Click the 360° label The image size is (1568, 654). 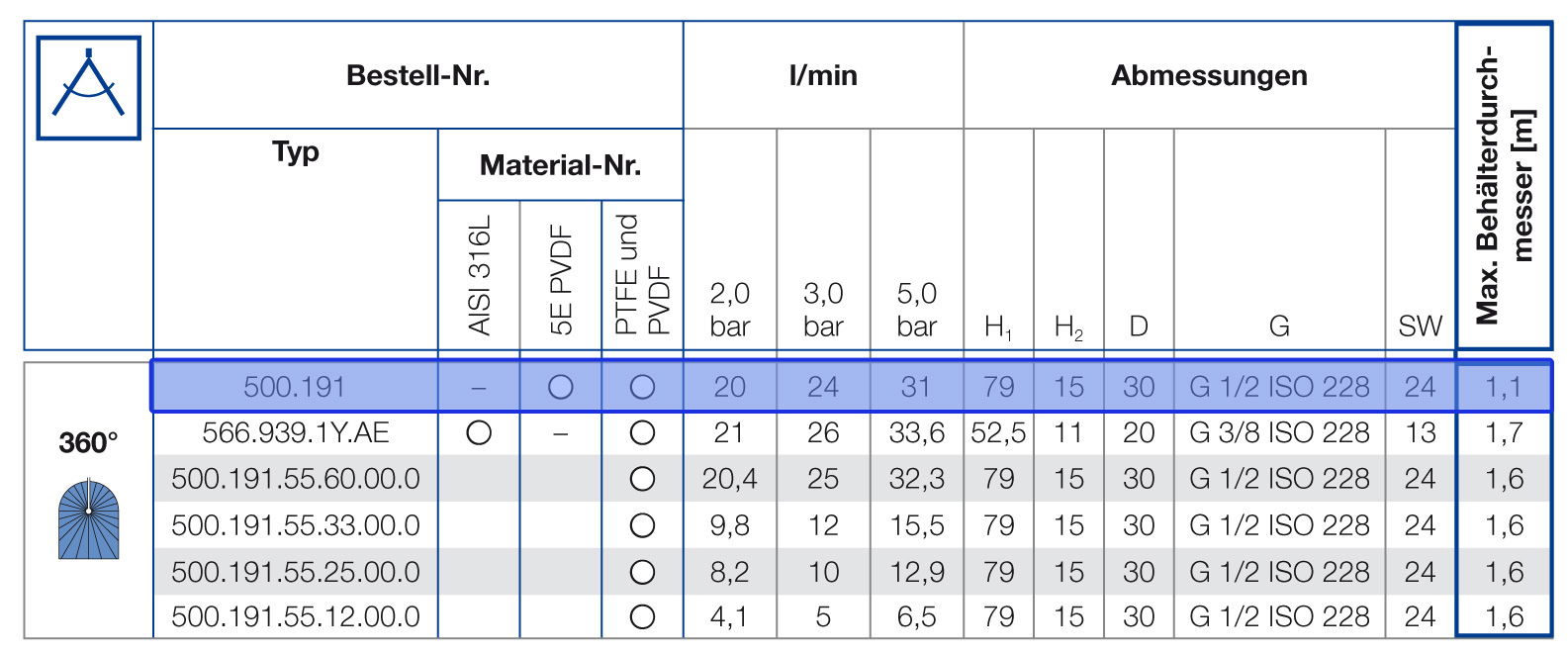tap(88, 442)
